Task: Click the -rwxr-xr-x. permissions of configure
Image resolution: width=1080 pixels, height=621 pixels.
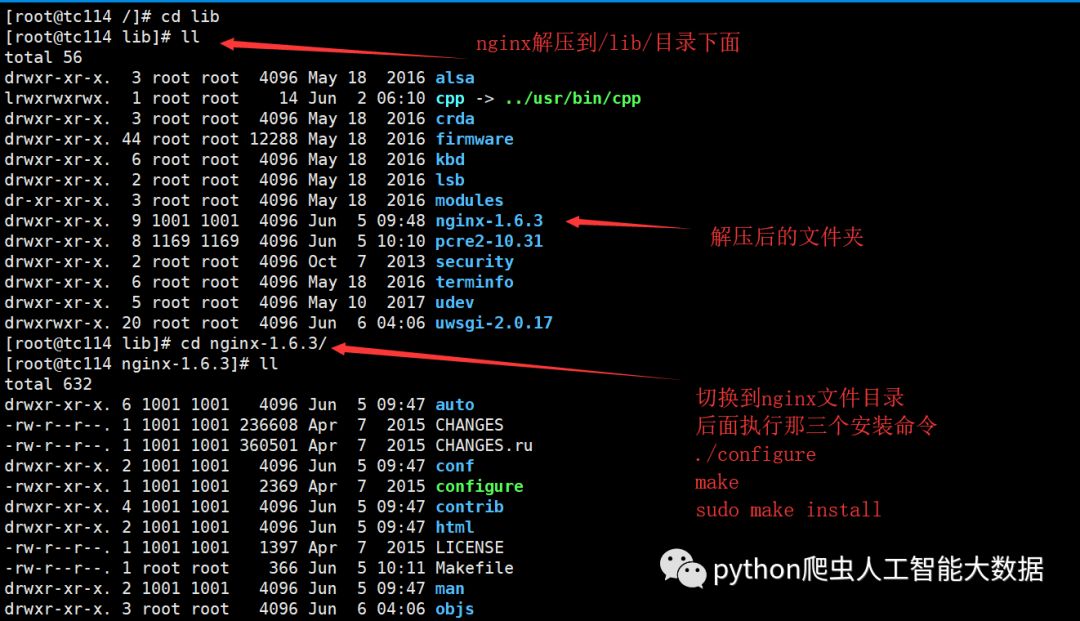Action: tap(57, 487)
